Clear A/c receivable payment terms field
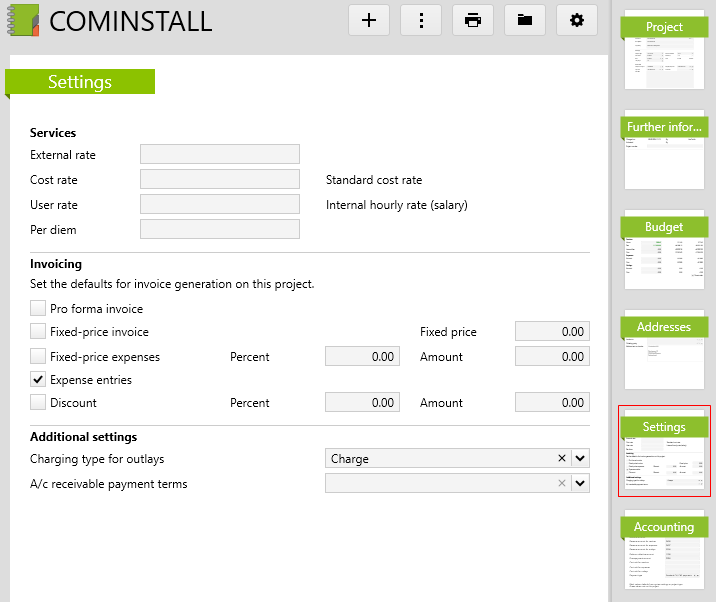This screenshot has width=716, height=602. (562, 484)
